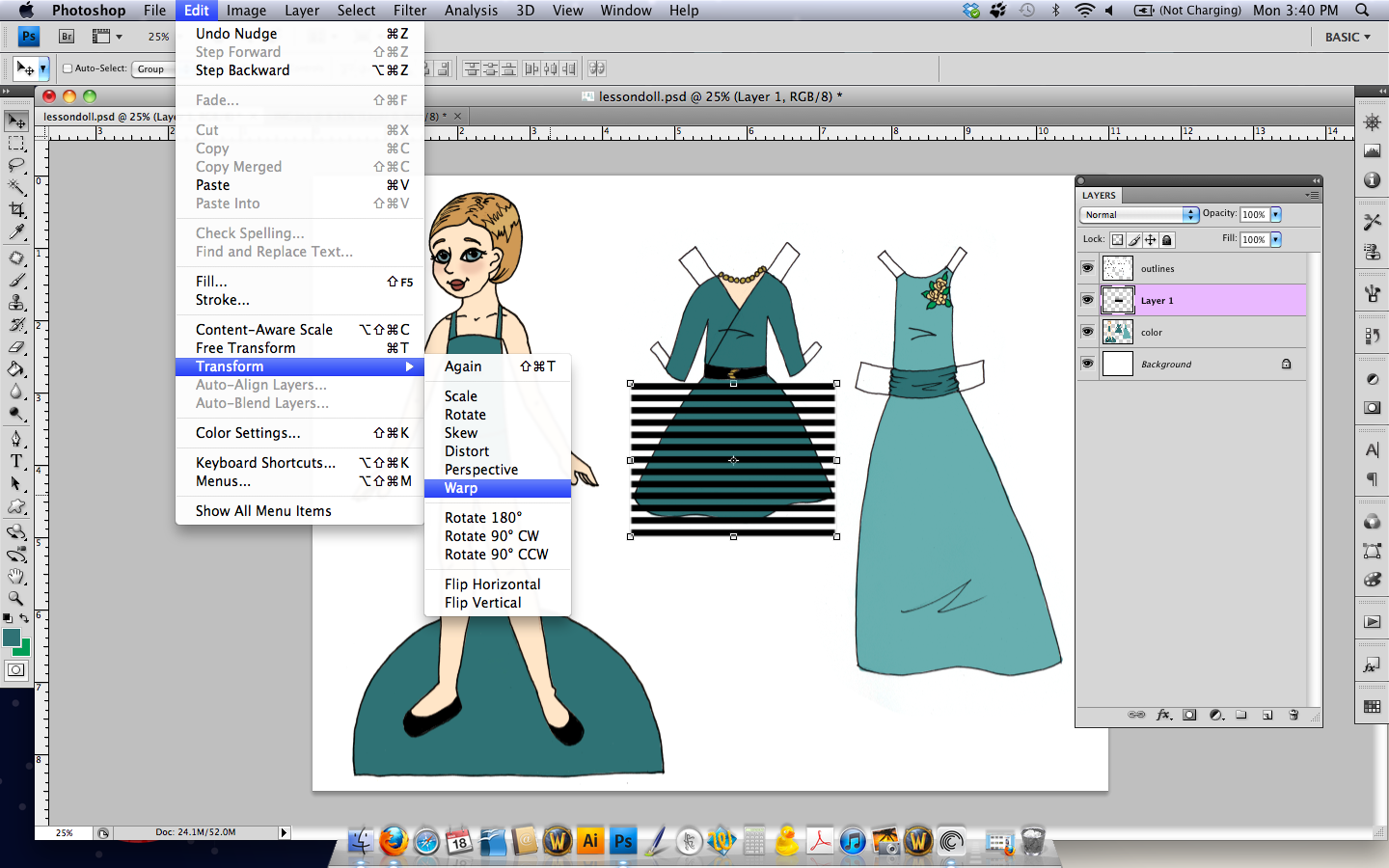The image size is (1389, 868).
Task: Select the Lasso tool
Action: click(x=16, y=164)
